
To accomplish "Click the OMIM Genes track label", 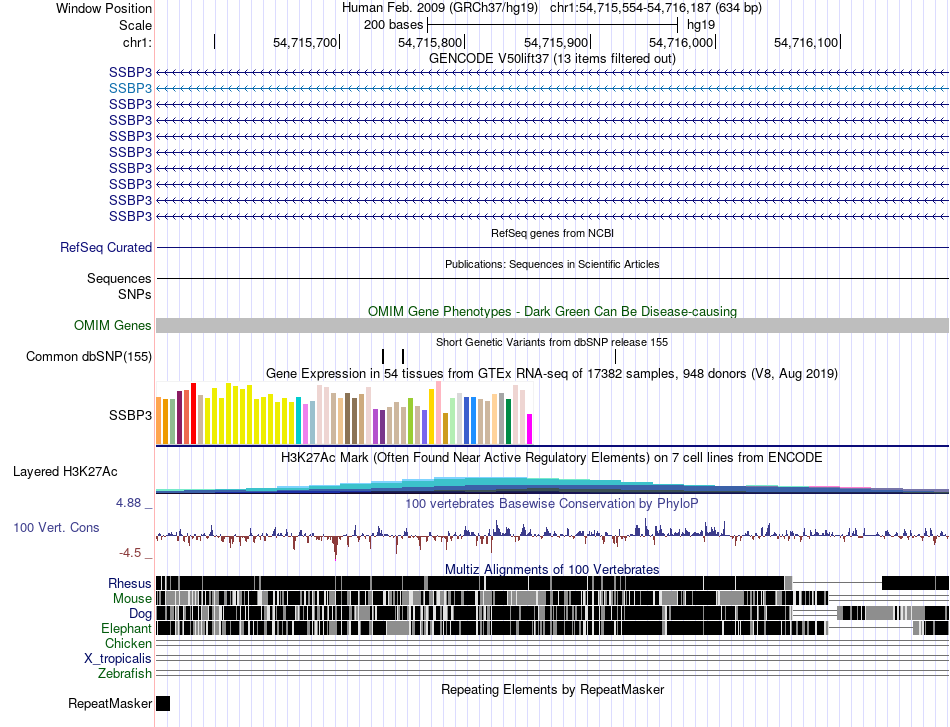I will [x=113, y=325].
